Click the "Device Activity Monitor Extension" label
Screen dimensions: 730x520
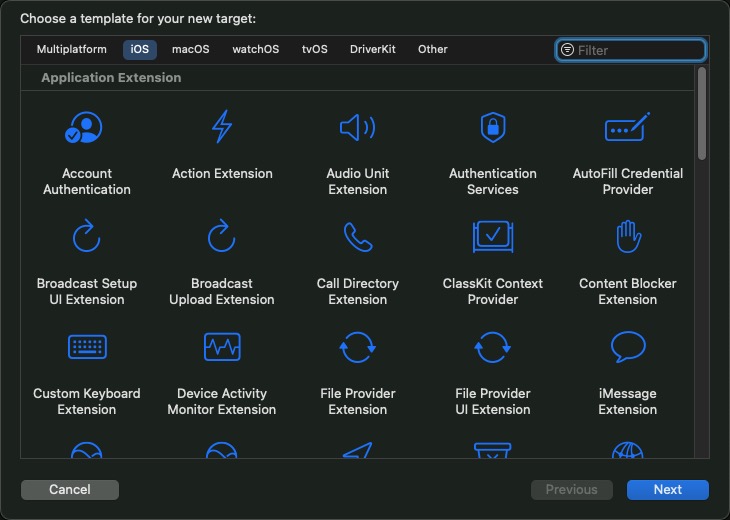(222, 401)
